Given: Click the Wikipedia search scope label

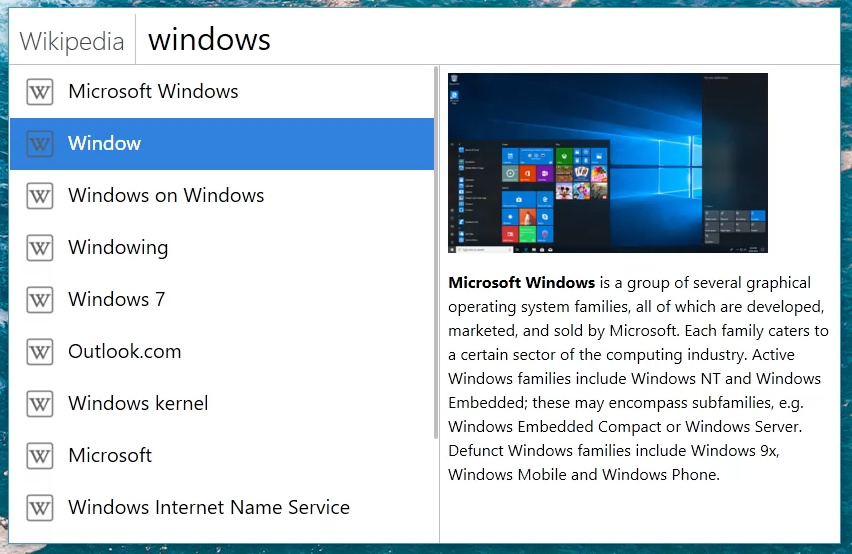Looking at the screenshot, I should (72, 41).
